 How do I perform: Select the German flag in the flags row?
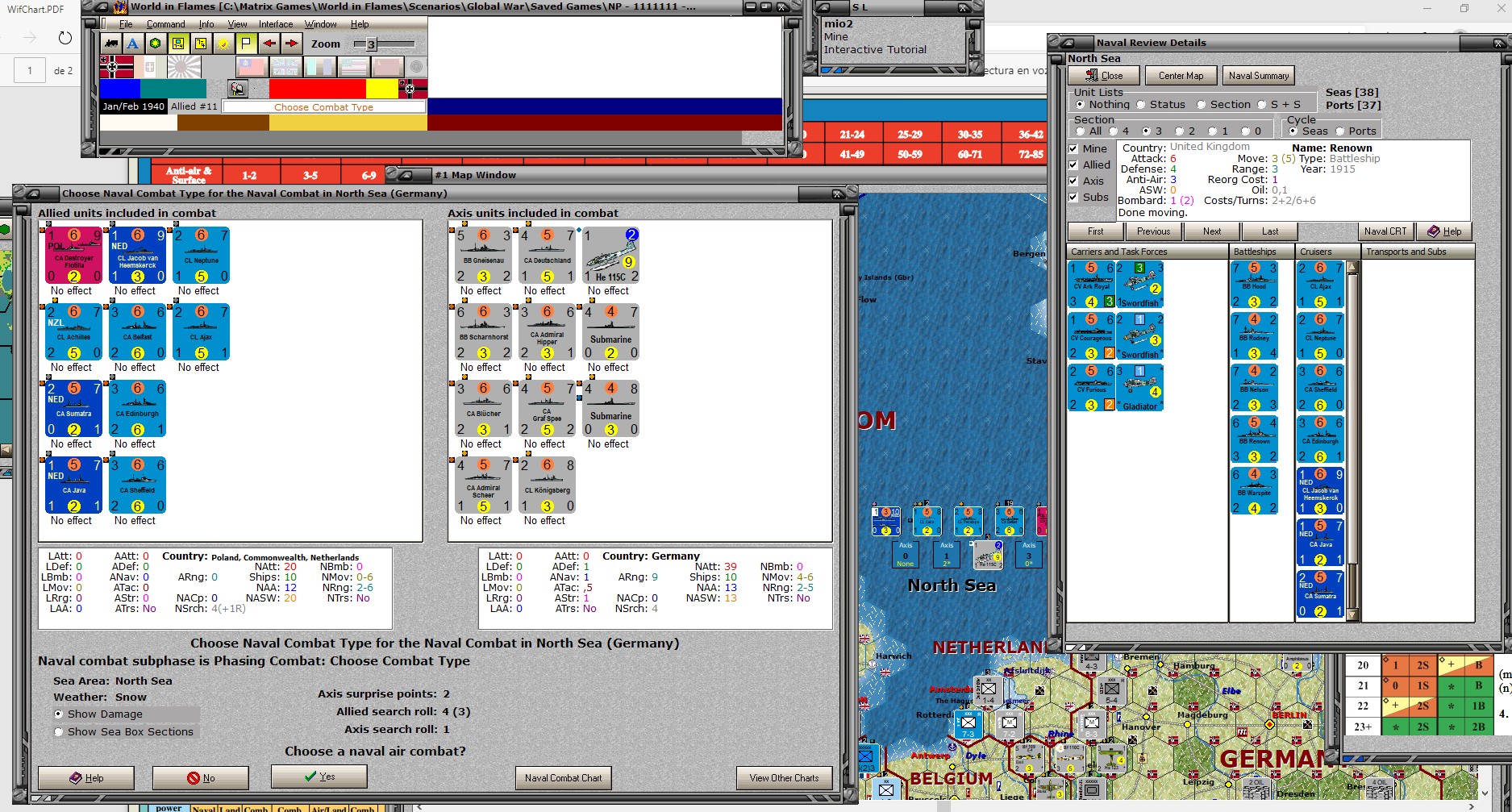tap(116, 67)
